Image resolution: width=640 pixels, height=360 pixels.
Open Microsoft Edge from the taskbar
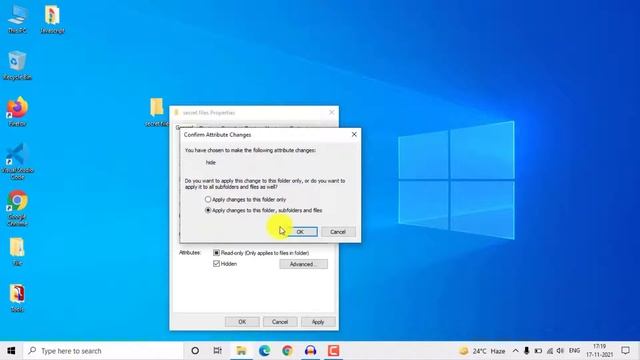(x=264, y=351)
